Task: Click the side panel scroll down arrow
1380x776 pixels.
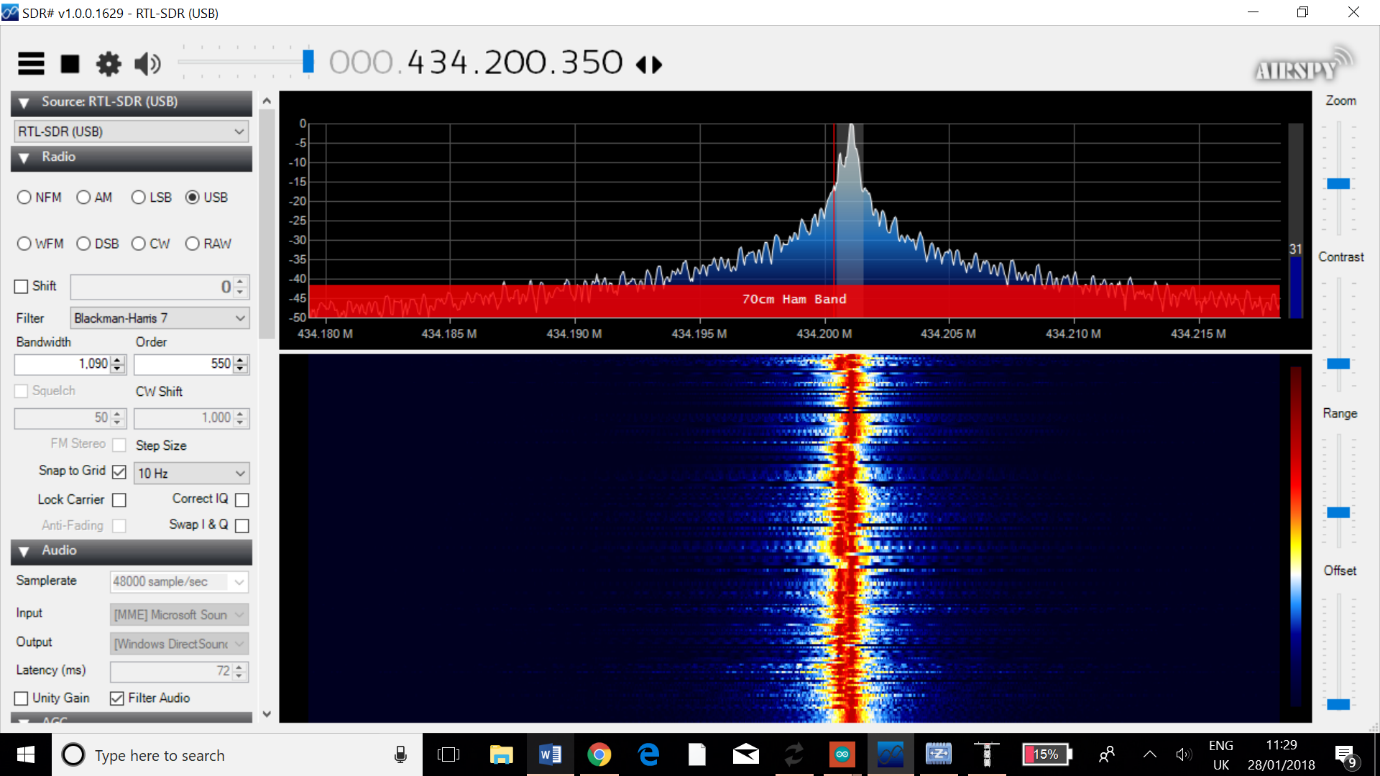Action: coord(266,714)
